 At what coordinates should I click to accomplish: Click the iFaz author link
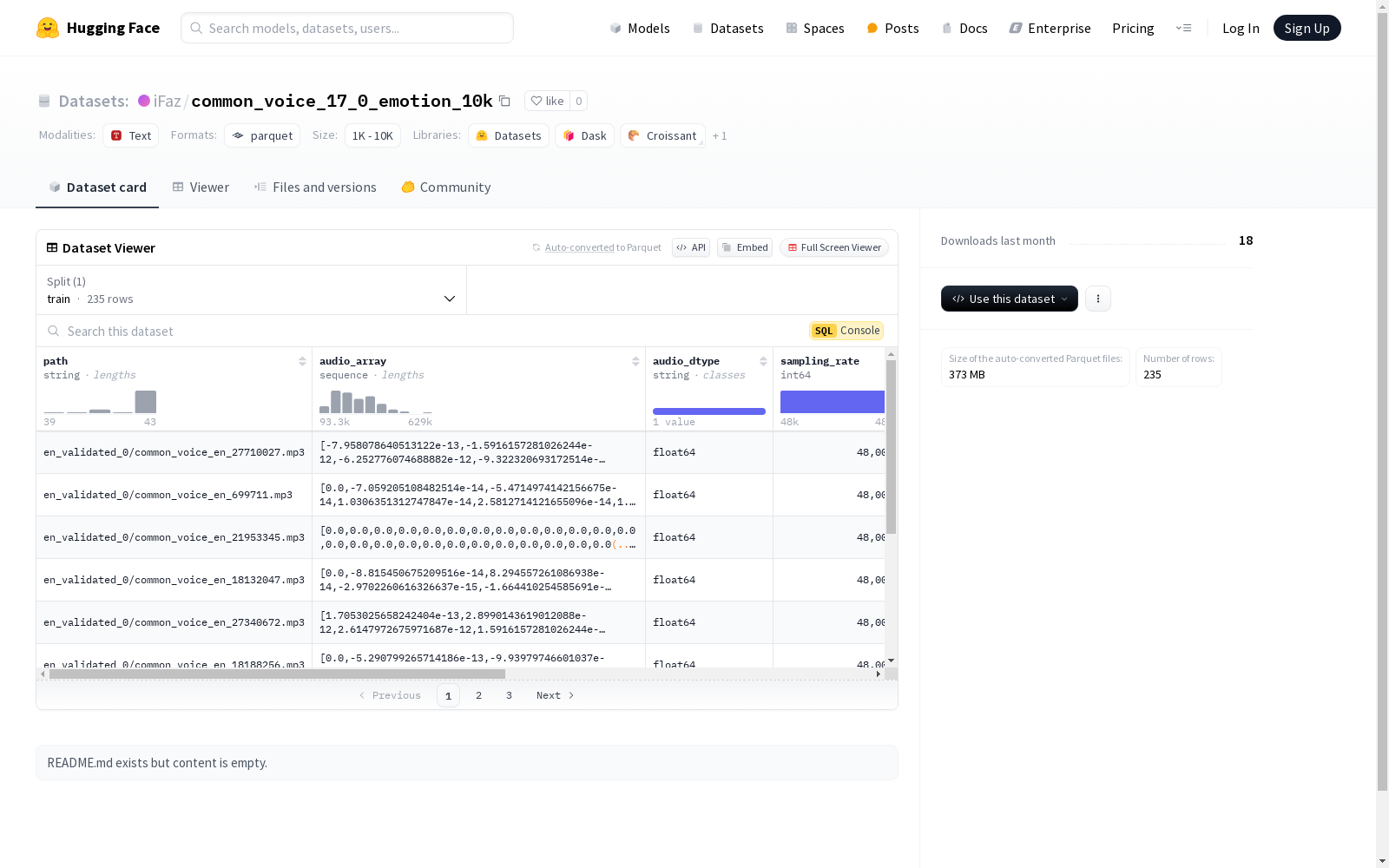[168, 101]
